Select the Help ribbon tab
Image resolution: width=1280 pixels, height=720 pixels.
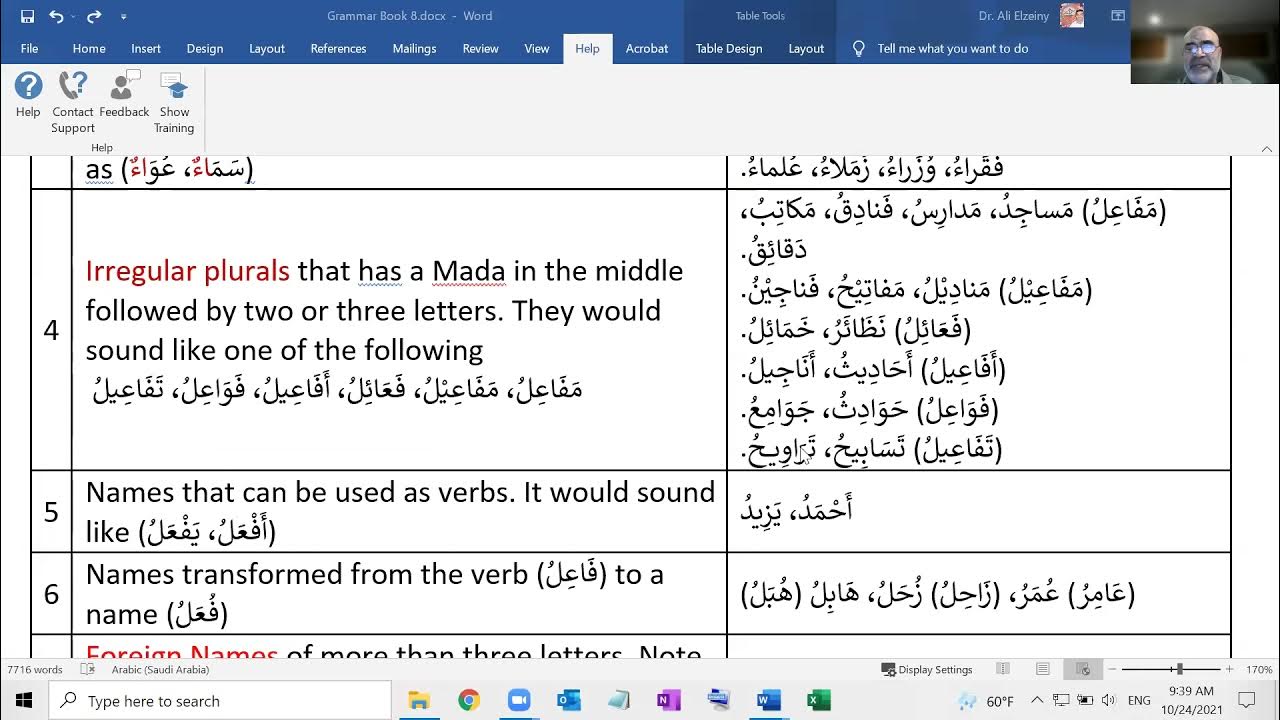[x=587, y=48]
